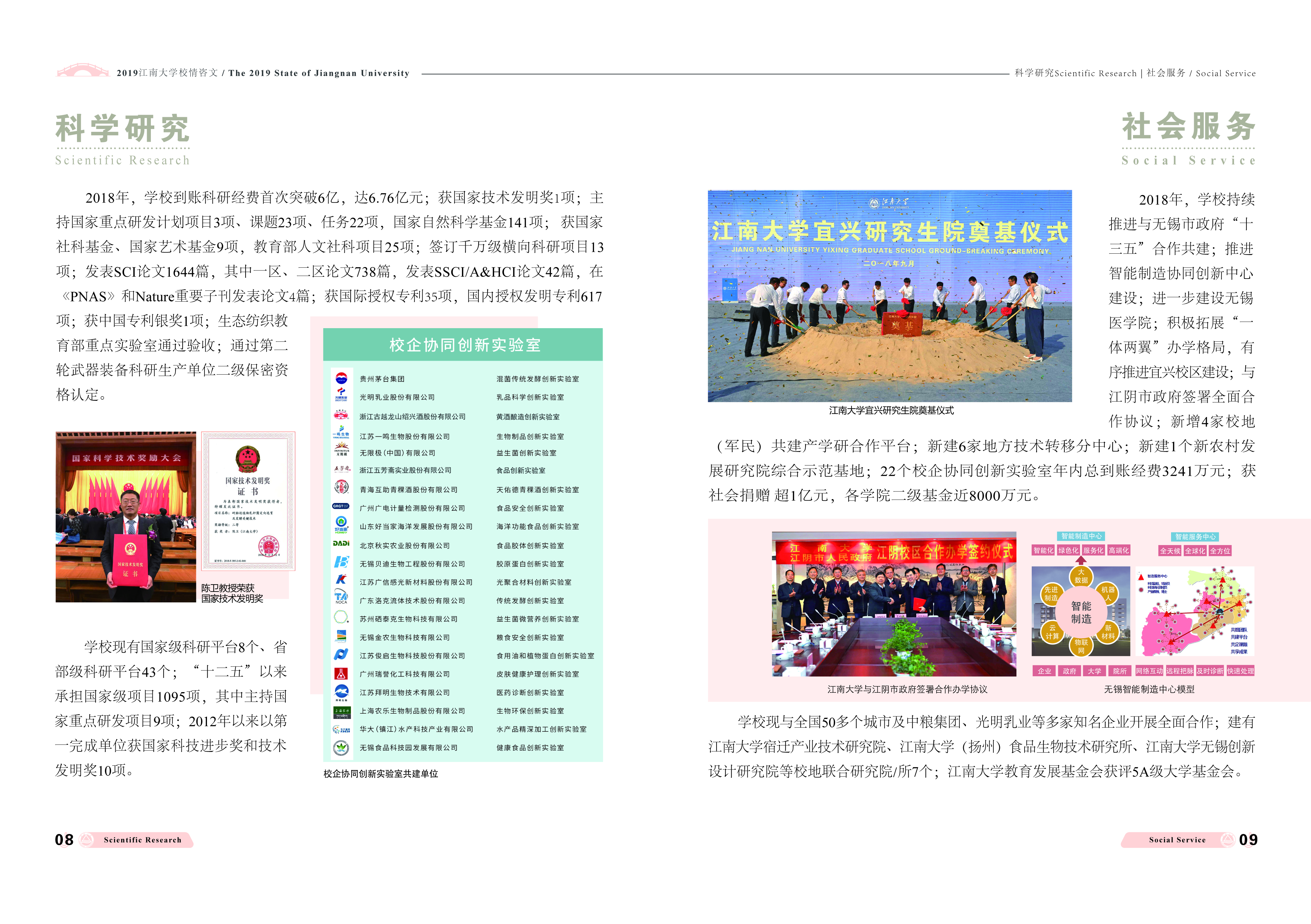The image size is (1311, 924).
Task: Click the DADI logo
Action: coord(341,543)
